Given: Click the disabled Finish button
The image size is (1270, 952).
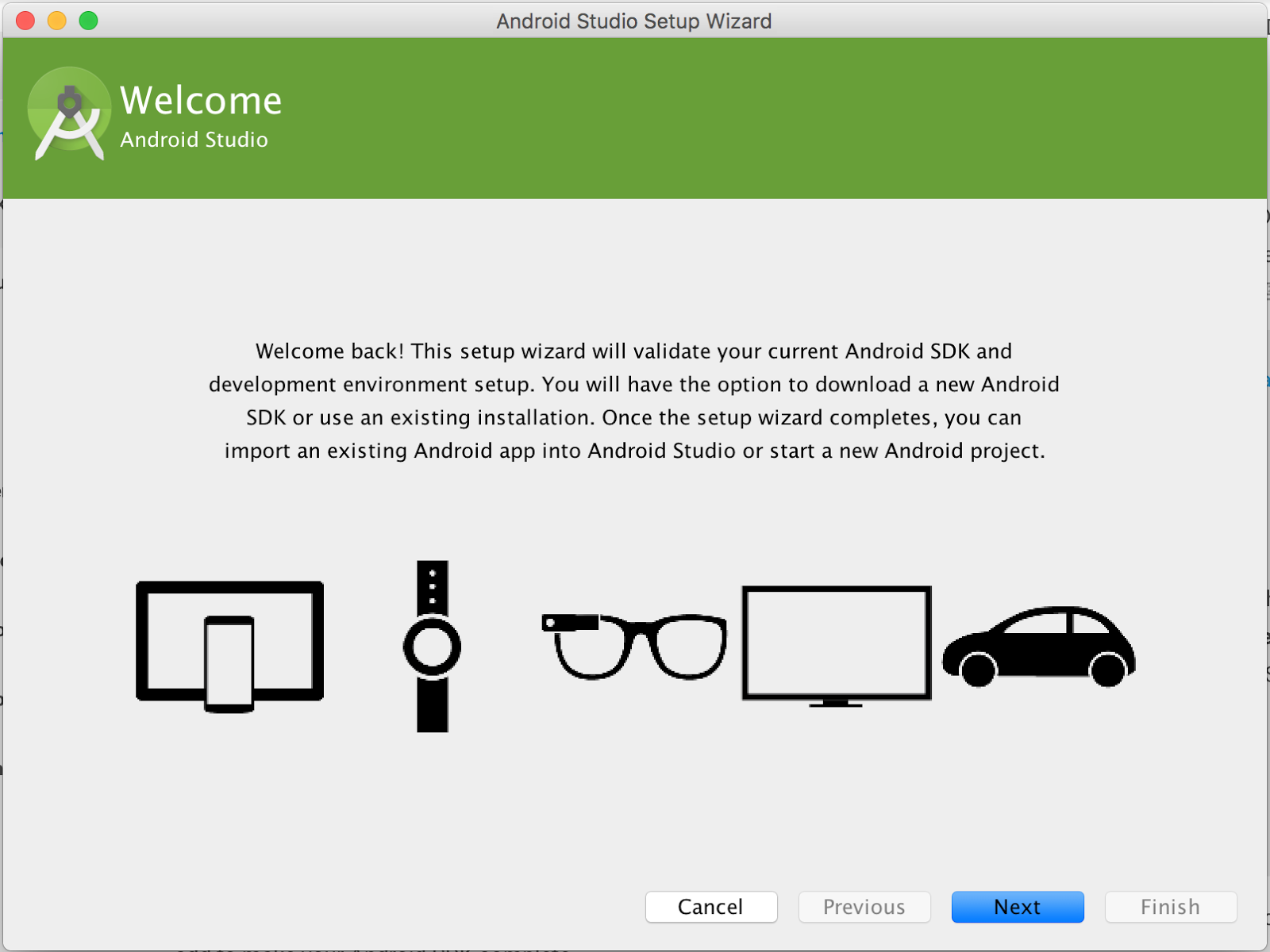Looking at the screenshot, I should tap(1171, 907).
